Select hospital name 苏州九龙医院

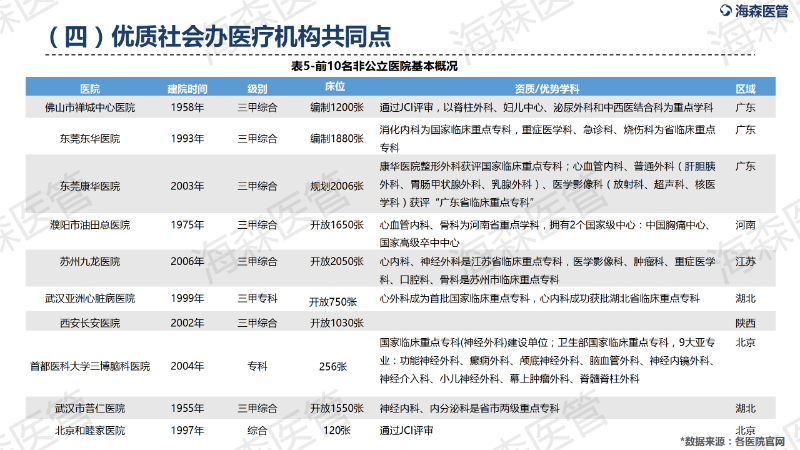pyautogui.click(x=90, y=262)
